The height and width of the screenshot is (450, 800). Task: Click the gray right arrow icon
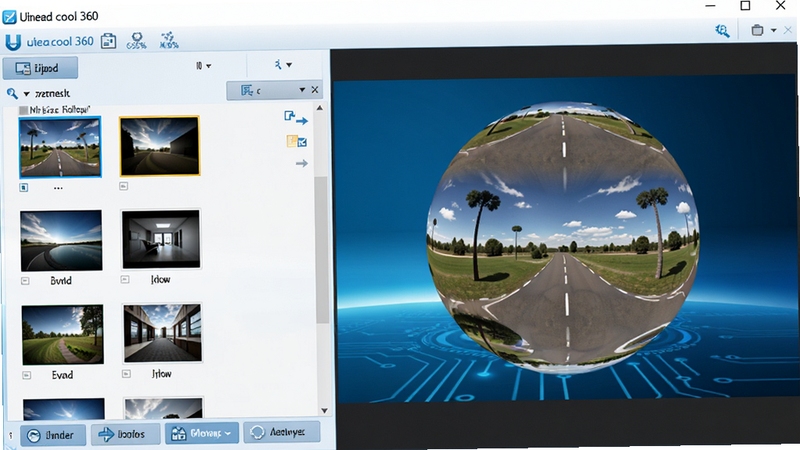302,163
